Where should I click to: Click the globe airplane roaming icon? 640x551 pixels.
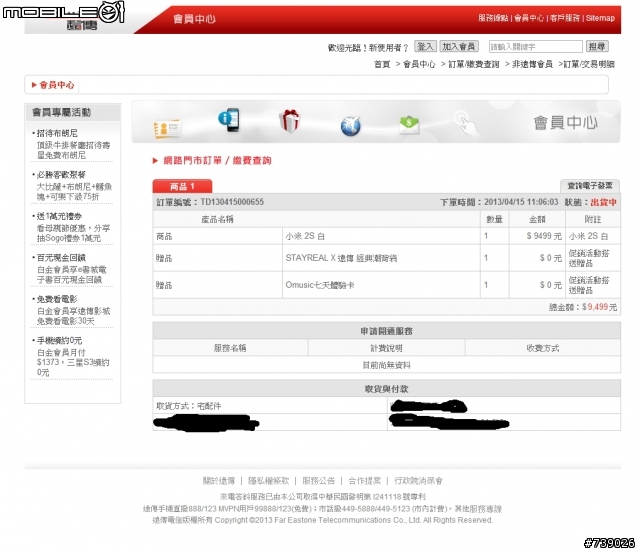(351, 126)
